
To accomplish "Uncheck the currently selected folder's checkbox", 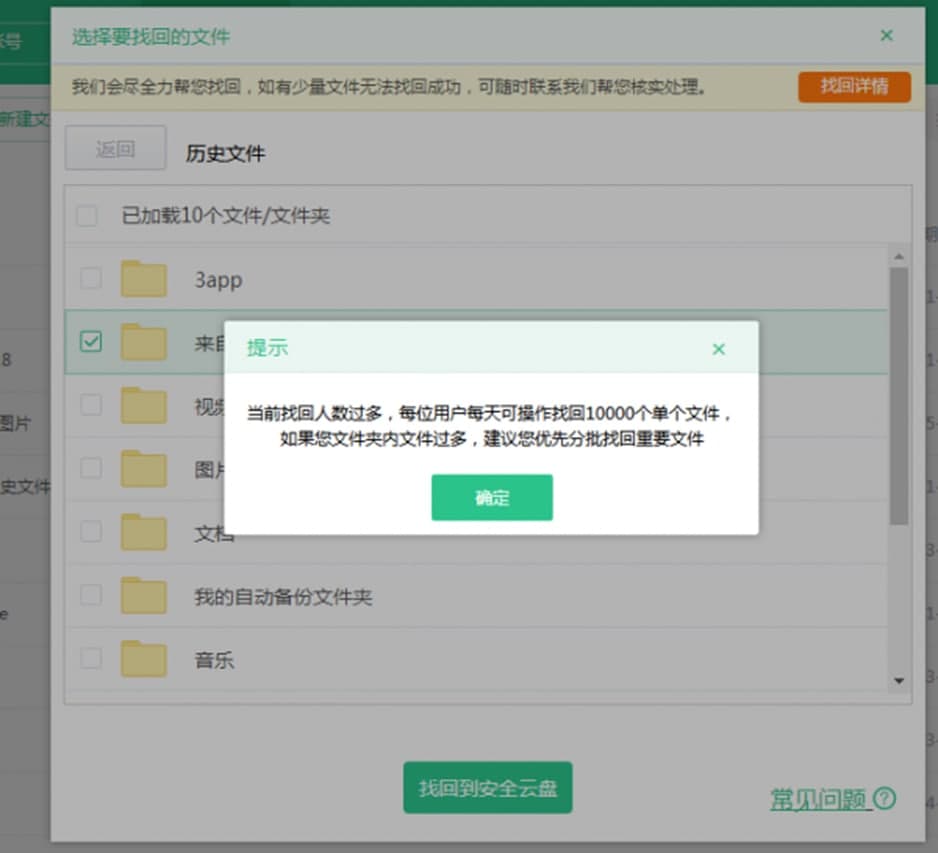I will 90,341.
